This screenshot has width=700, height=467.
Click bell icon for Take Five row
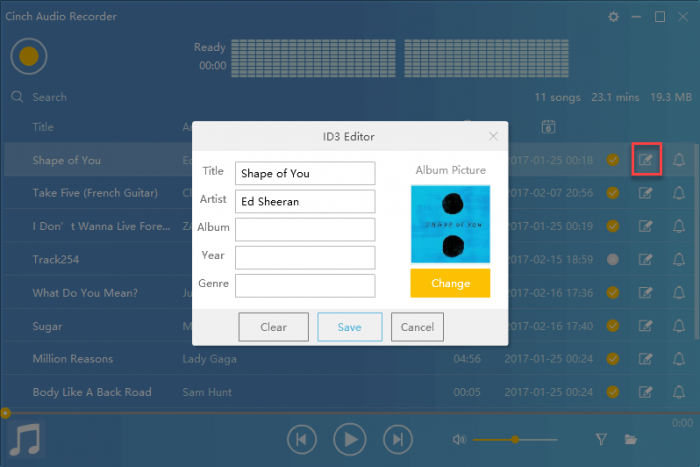coord(679,193)
